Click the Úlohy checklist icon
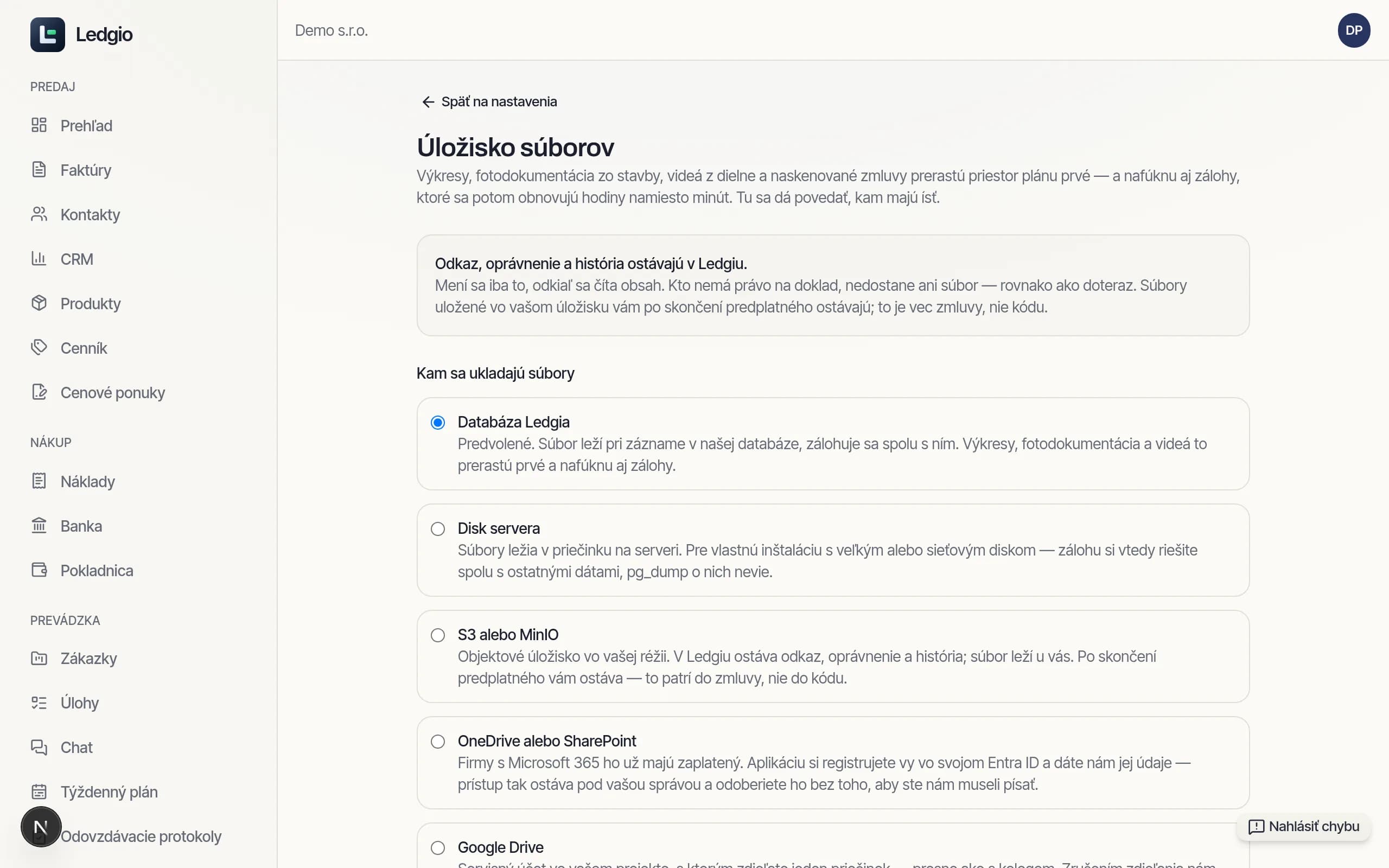Viewport: 1389px width, 868px height. [x=39, y=703]
